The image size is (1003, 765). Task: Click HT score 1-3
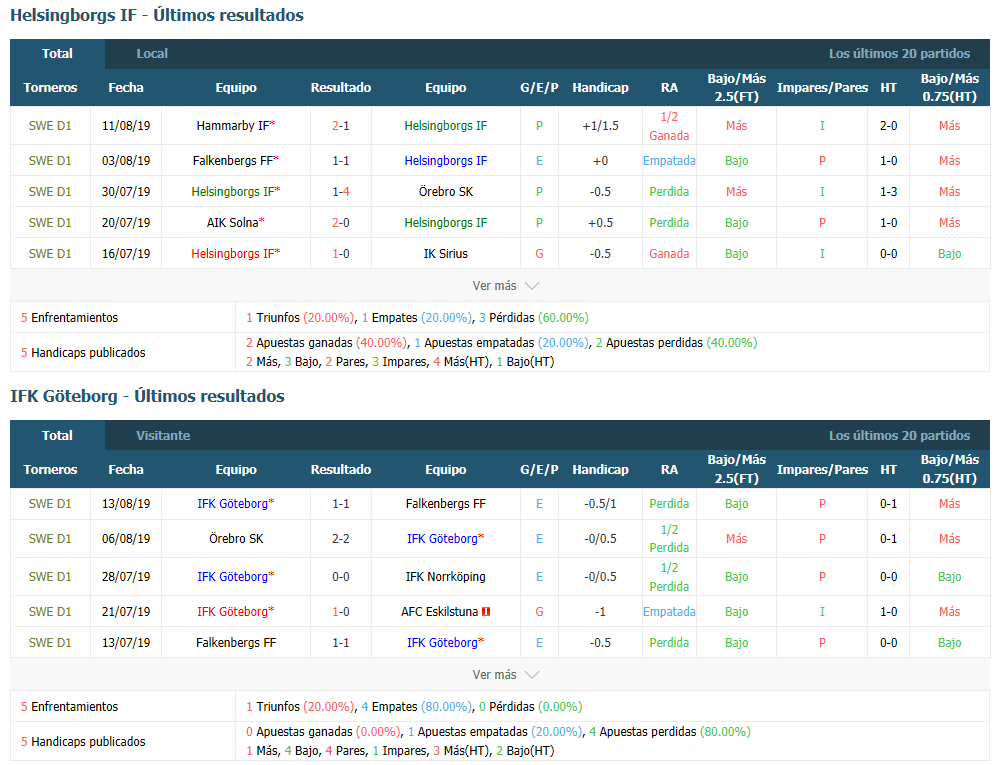(888, 192)
